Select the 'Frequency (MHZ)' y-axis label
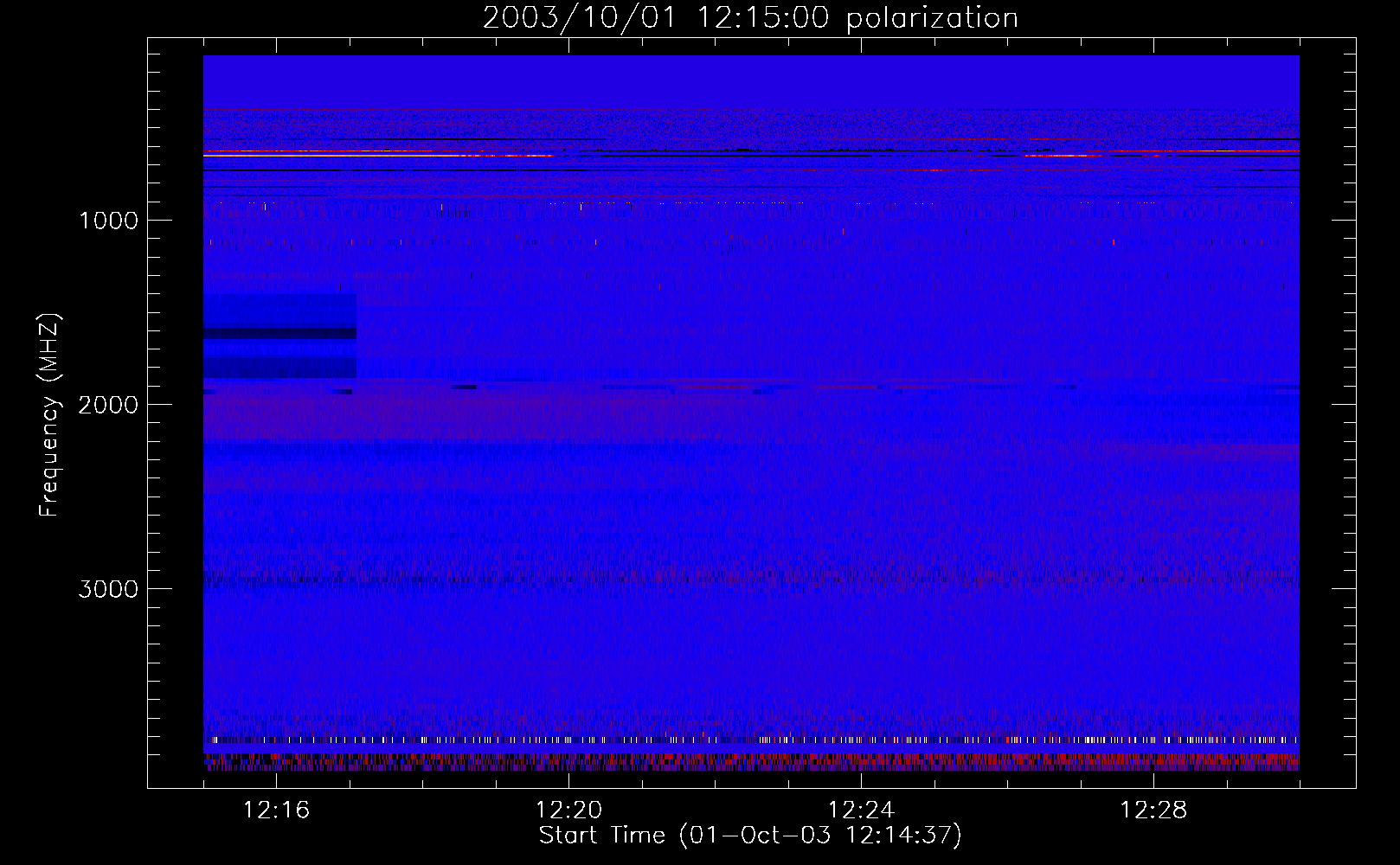Viewport: 1400px width, 865px height. [49, 414]
